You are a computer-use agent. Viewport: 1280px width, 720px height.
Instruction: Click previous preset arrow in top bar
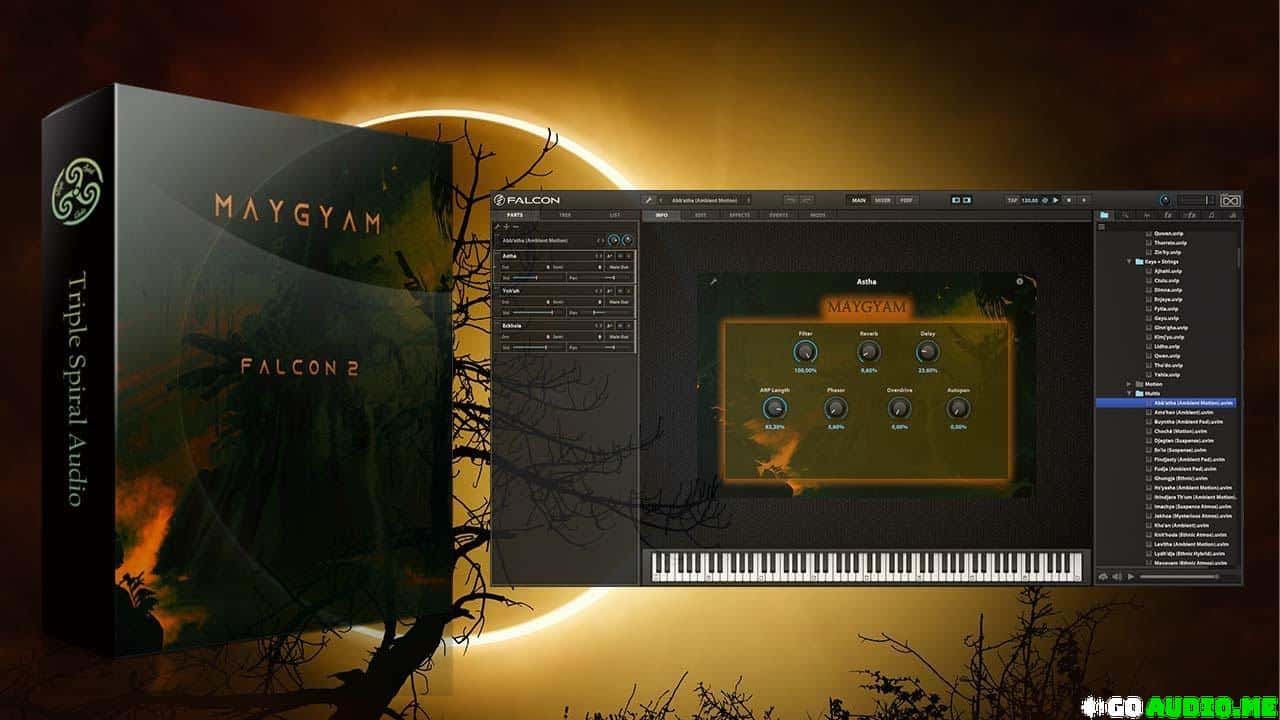(661, 200)
